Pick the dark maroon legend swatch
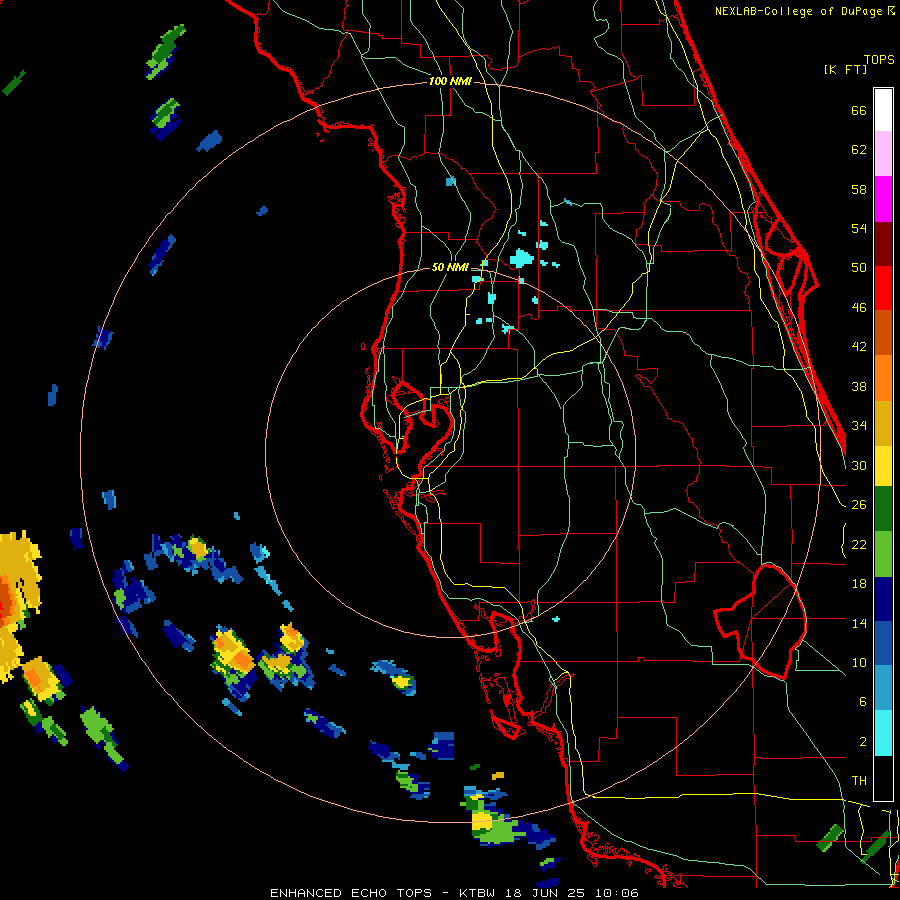 coord(883,245)
